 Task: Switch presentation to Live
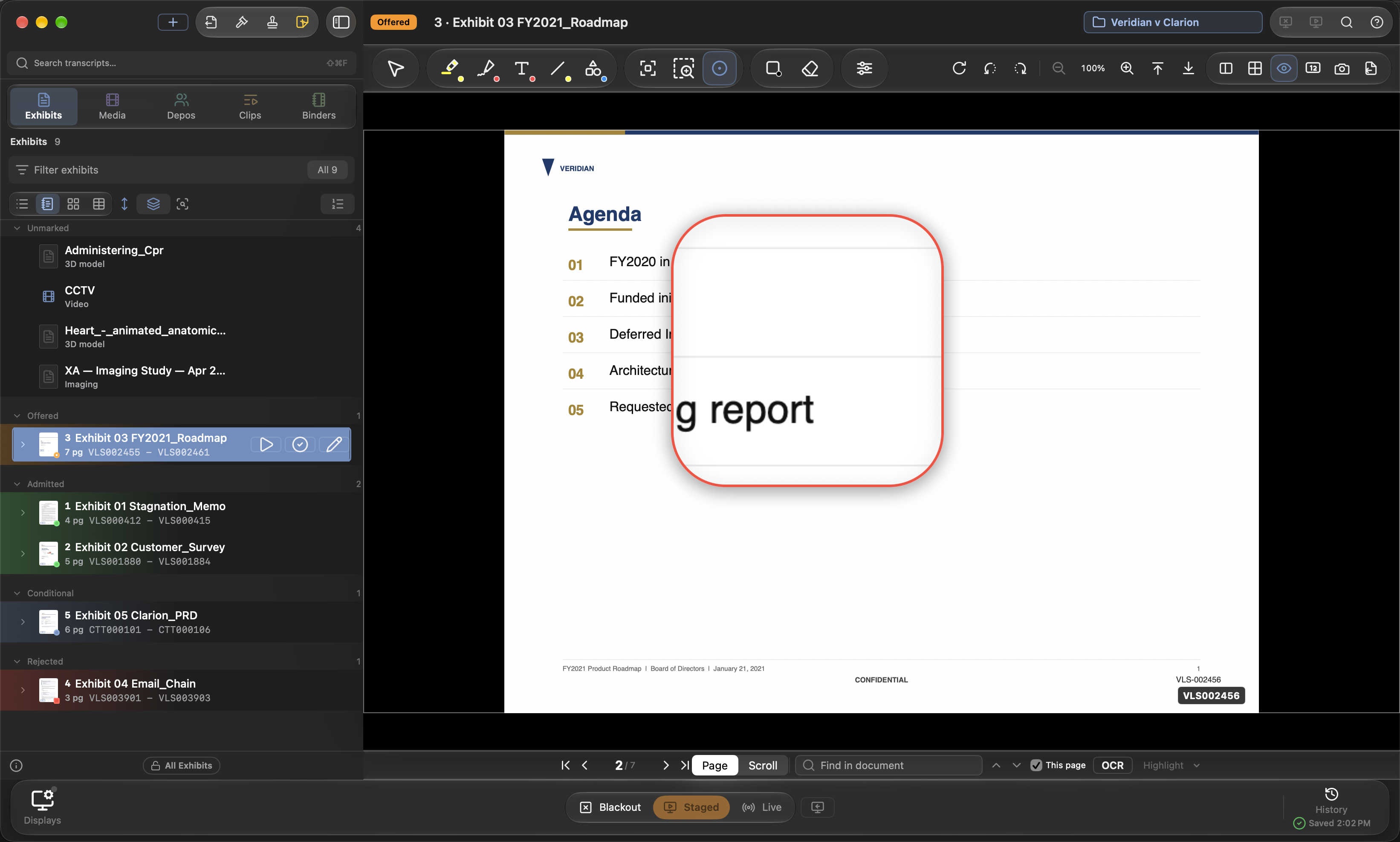point(761,807)
